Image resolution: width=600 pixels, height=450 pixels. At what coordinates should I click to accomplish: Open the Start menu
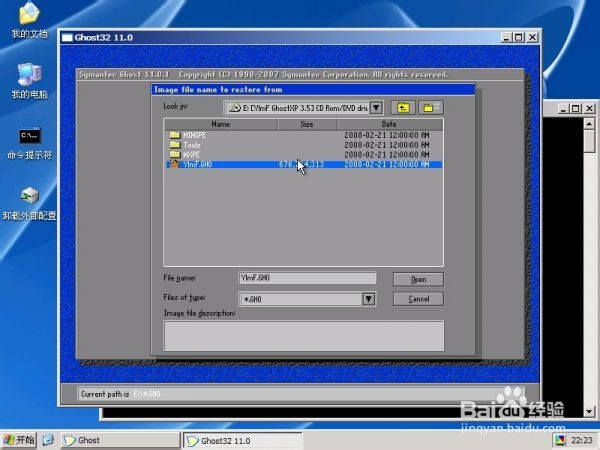pos(19,440)
